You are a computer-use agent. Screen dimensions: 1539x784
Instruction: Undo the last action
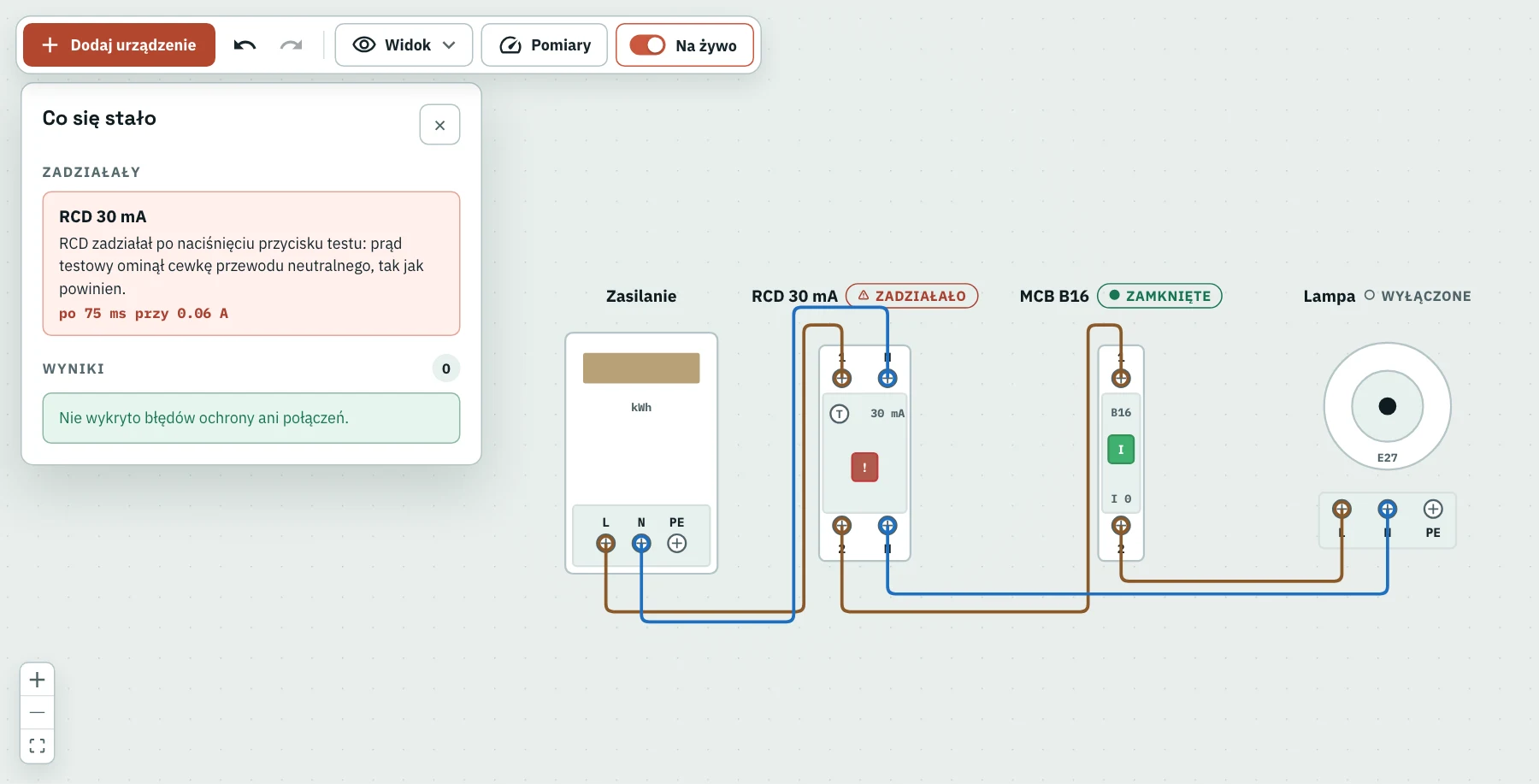tap(245, 44)
